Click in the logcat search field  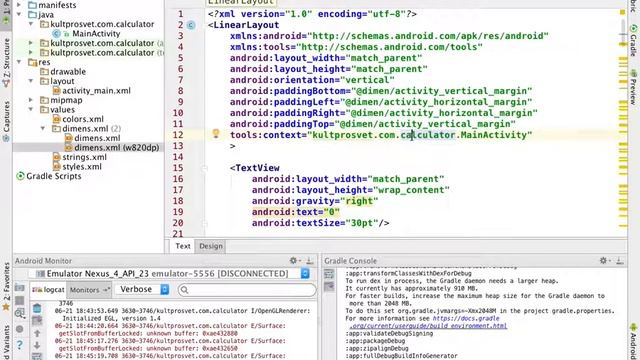247,290
